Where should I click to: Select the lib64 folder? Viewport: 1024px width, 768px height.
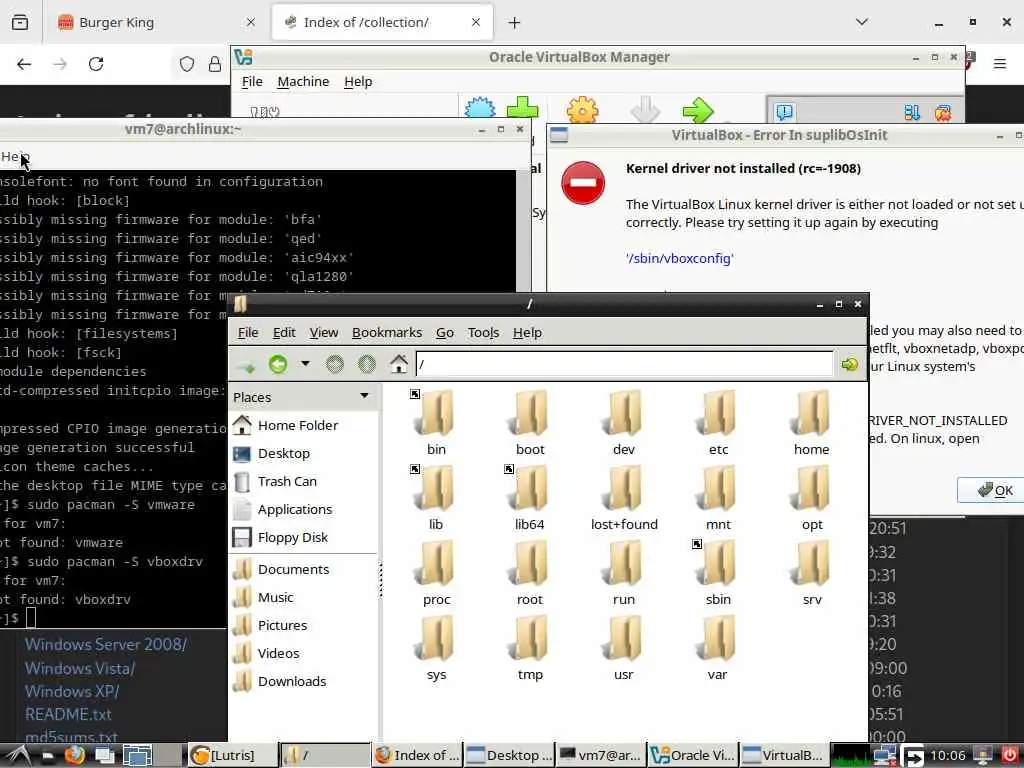point(530,489)
